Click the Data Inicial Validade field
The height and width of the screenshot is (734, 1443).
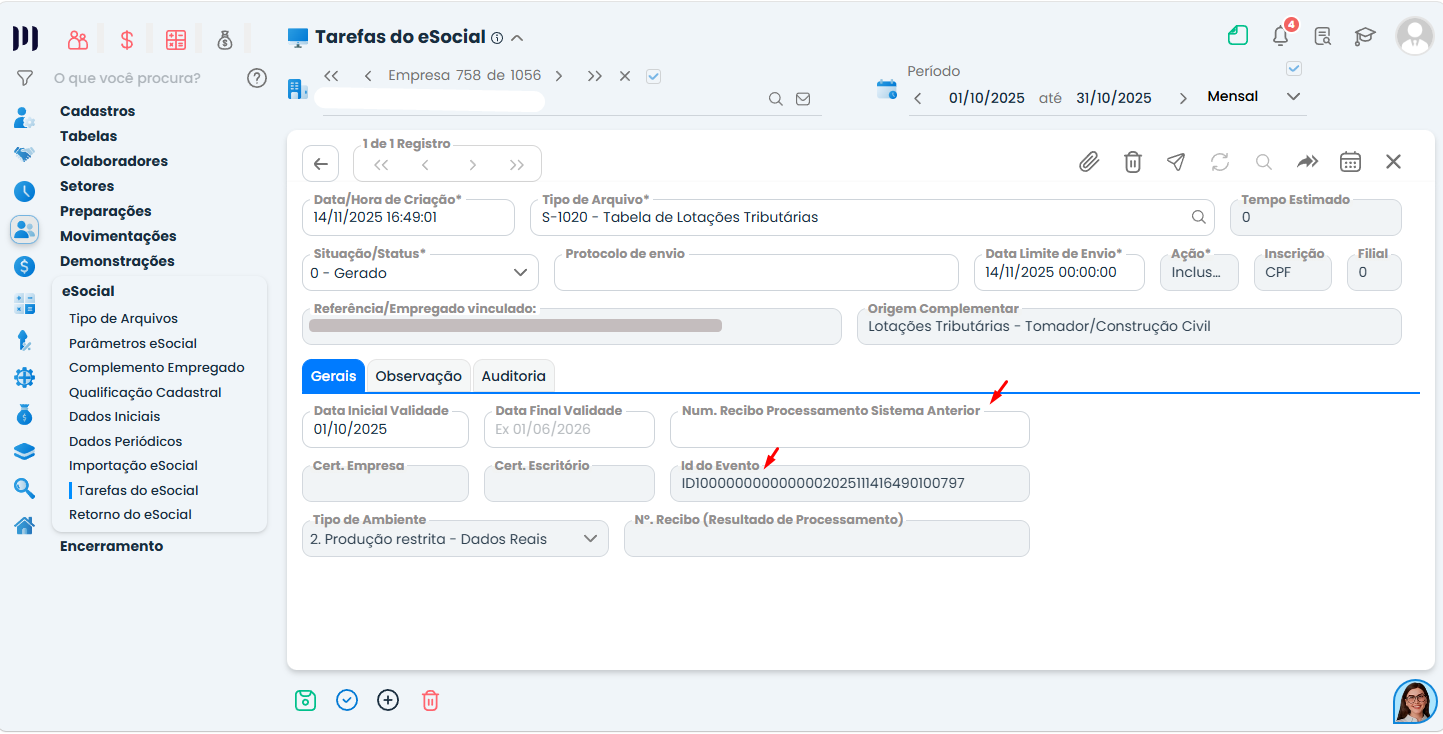click(x=385, y=429)
